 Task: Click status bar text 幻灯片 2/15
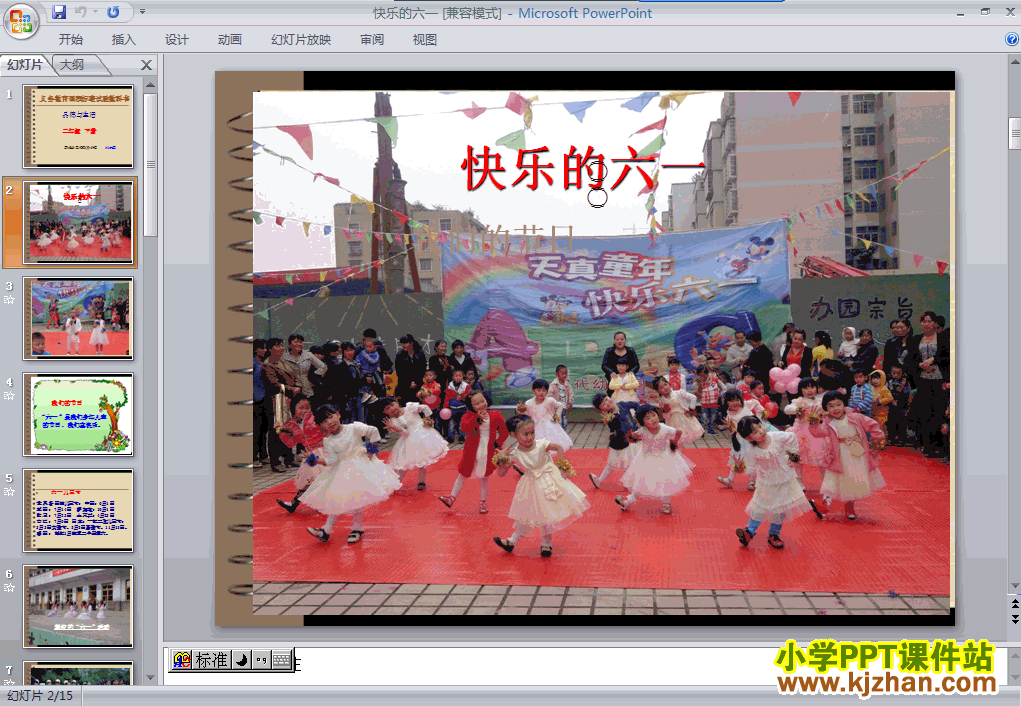click(x=40, y=696)
